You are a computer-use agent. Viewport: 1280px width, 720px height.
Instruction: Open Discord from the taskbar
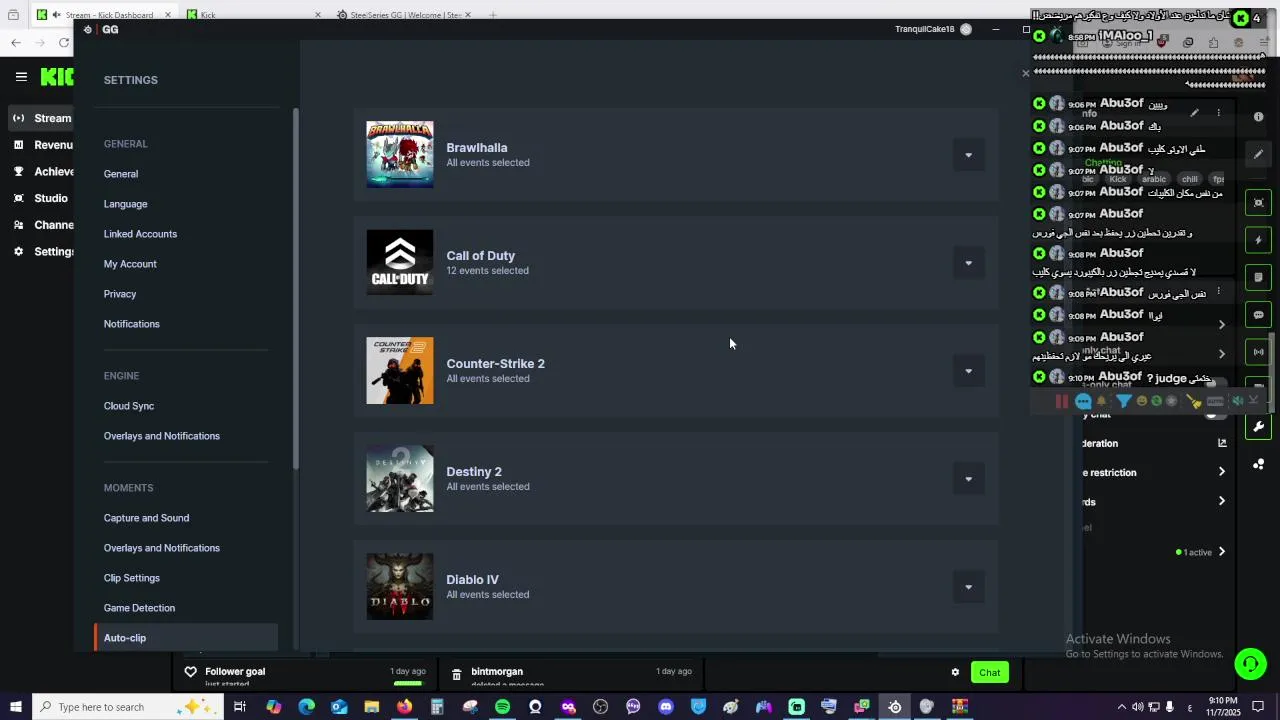[666, 707]
